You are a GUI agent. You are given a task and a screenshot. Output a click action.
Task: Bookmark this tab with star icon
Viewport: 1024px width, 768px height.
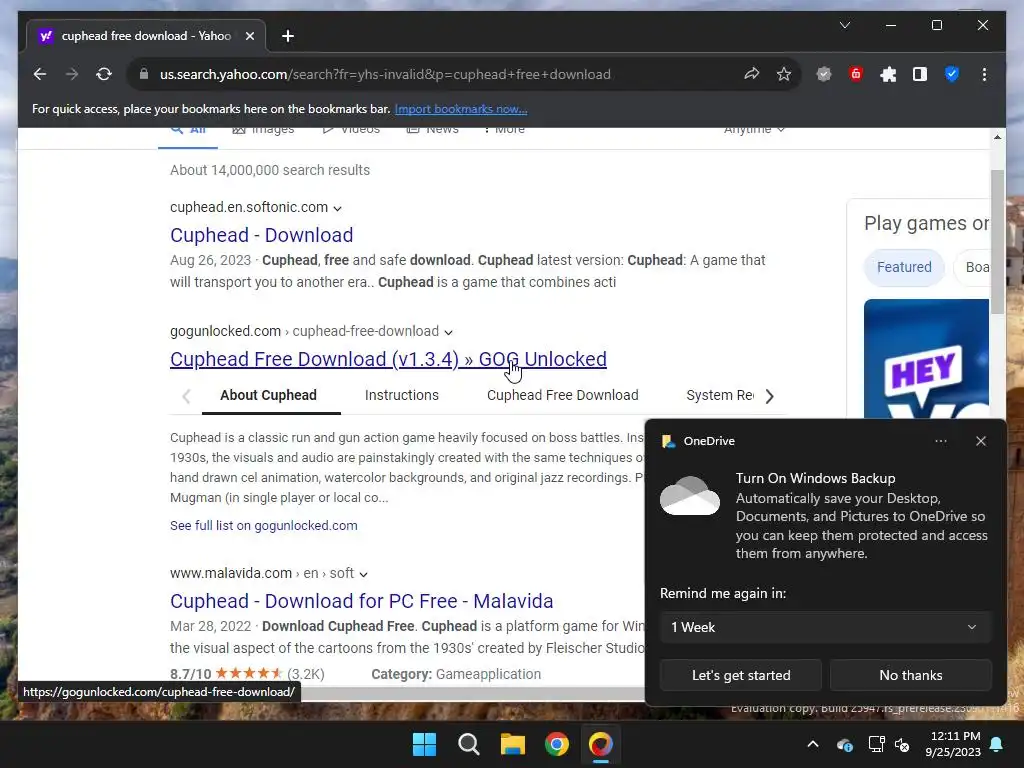(784, 74)
